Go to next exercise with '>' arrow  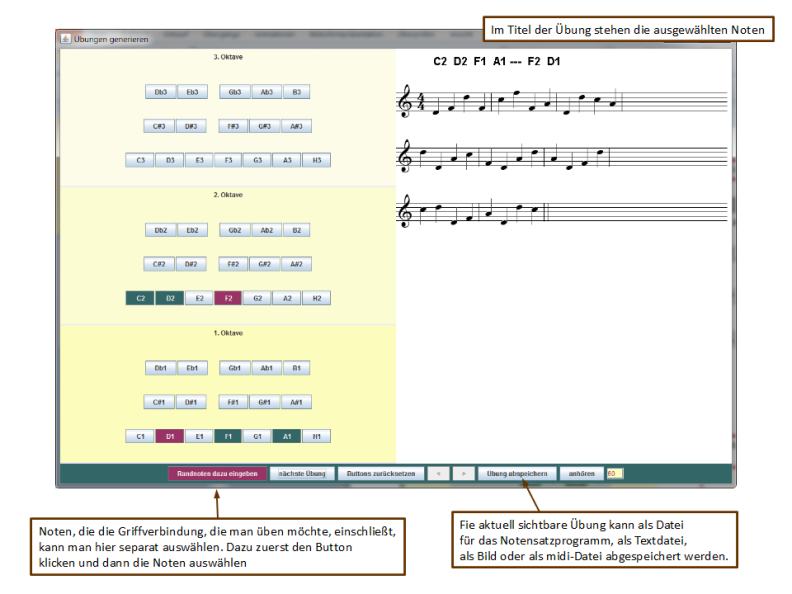462,474
